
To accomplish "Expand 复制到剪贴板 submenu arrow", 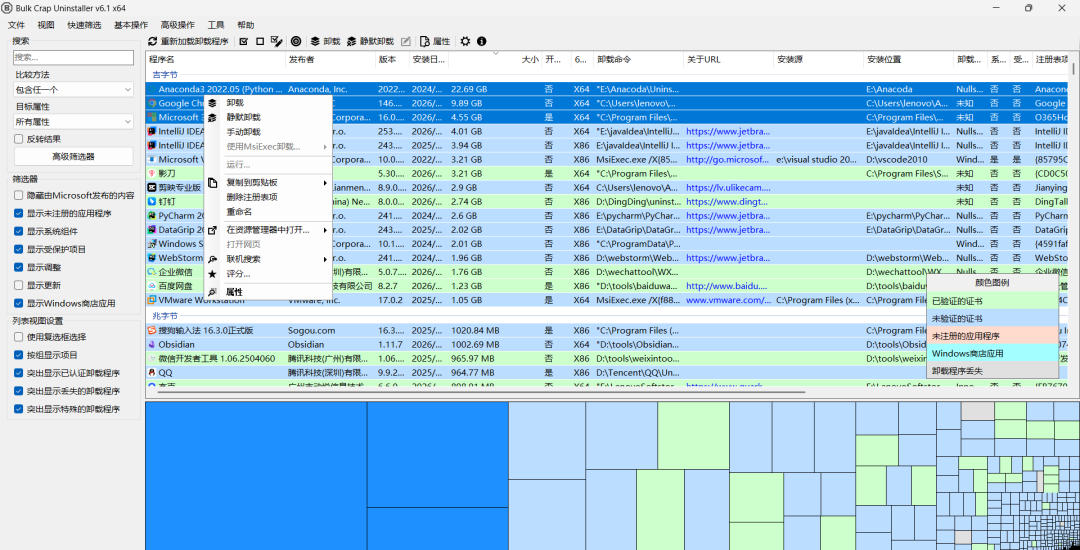I will coord(324,183).
